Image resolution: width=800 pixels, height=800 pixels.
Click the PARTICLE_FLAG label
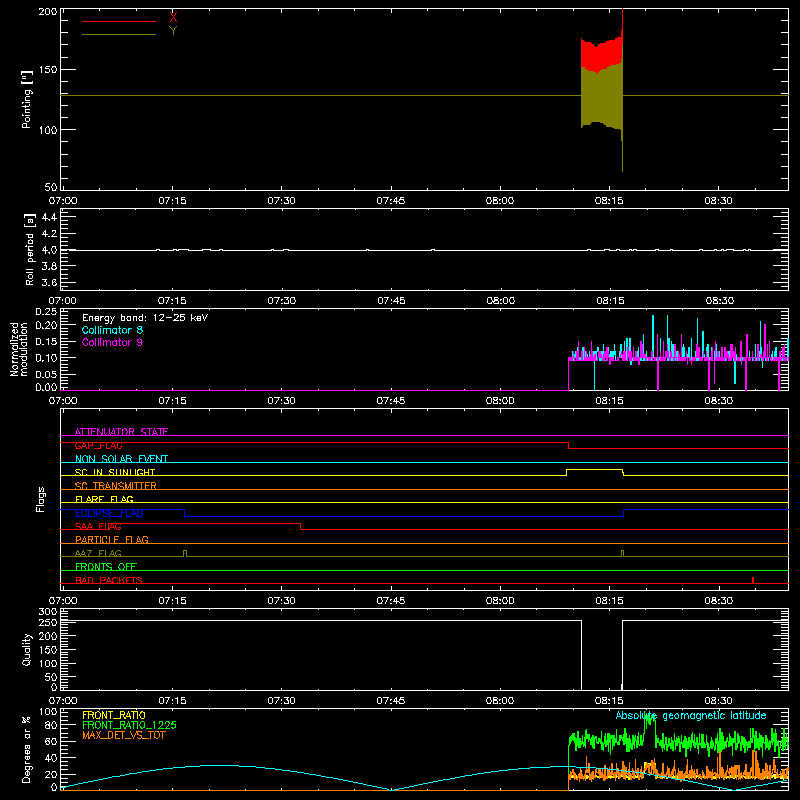point(112,539)
